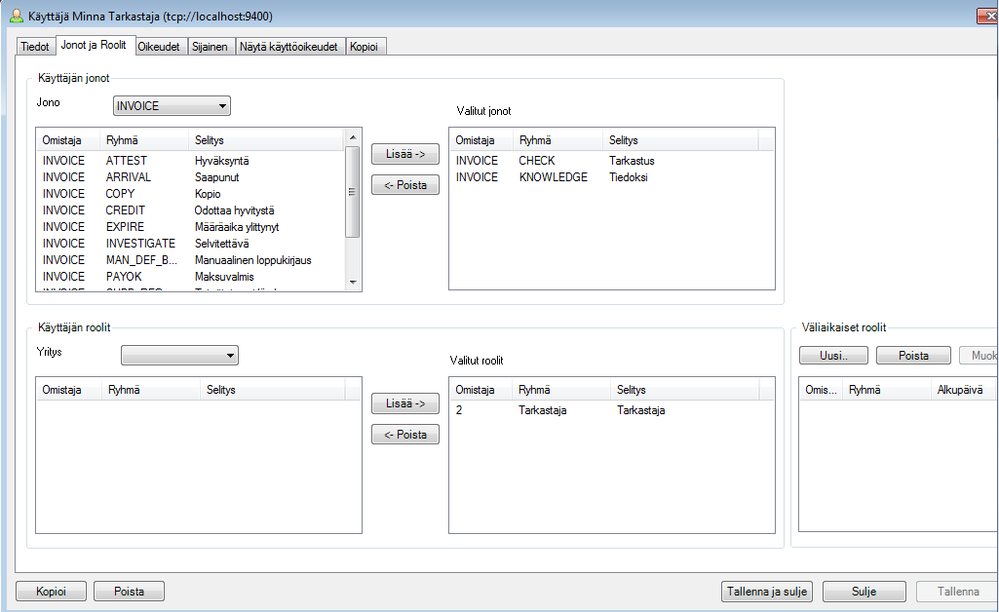Sort available queues by Omistaja column

68,141
